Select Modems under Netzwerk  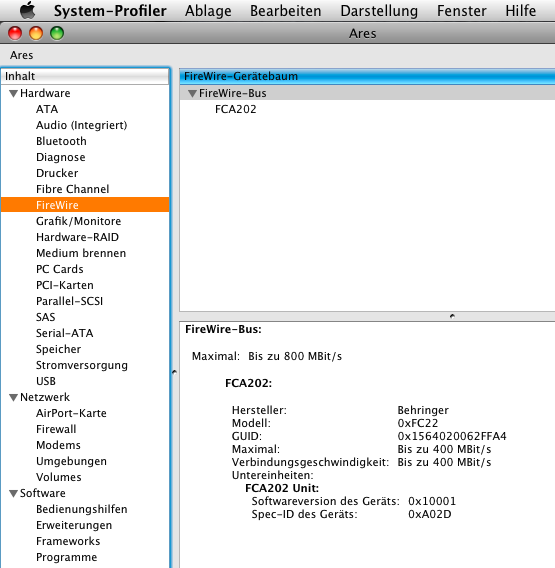click(x=58, y=445)
